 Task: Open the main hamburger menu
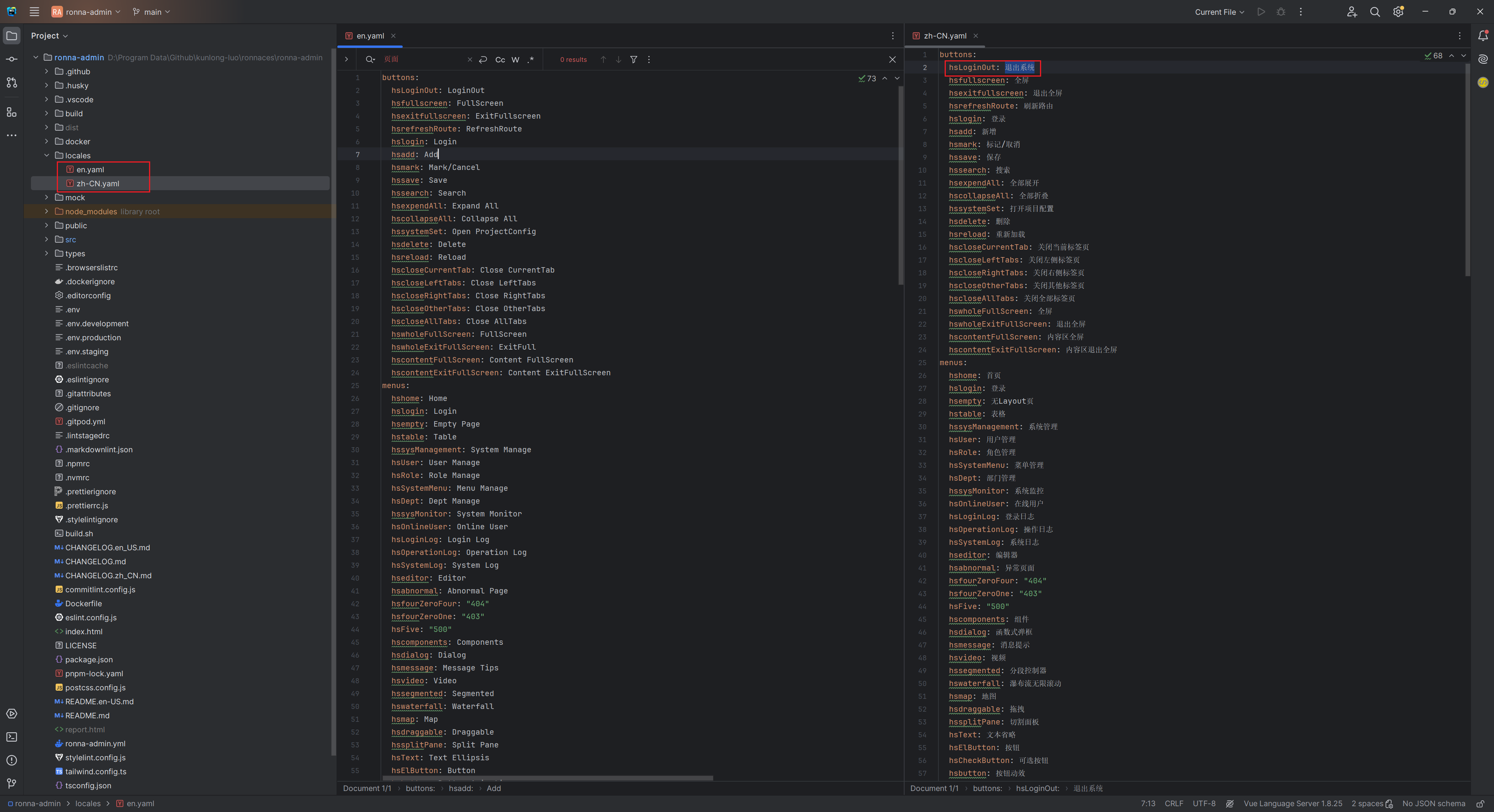pos(34,12)
